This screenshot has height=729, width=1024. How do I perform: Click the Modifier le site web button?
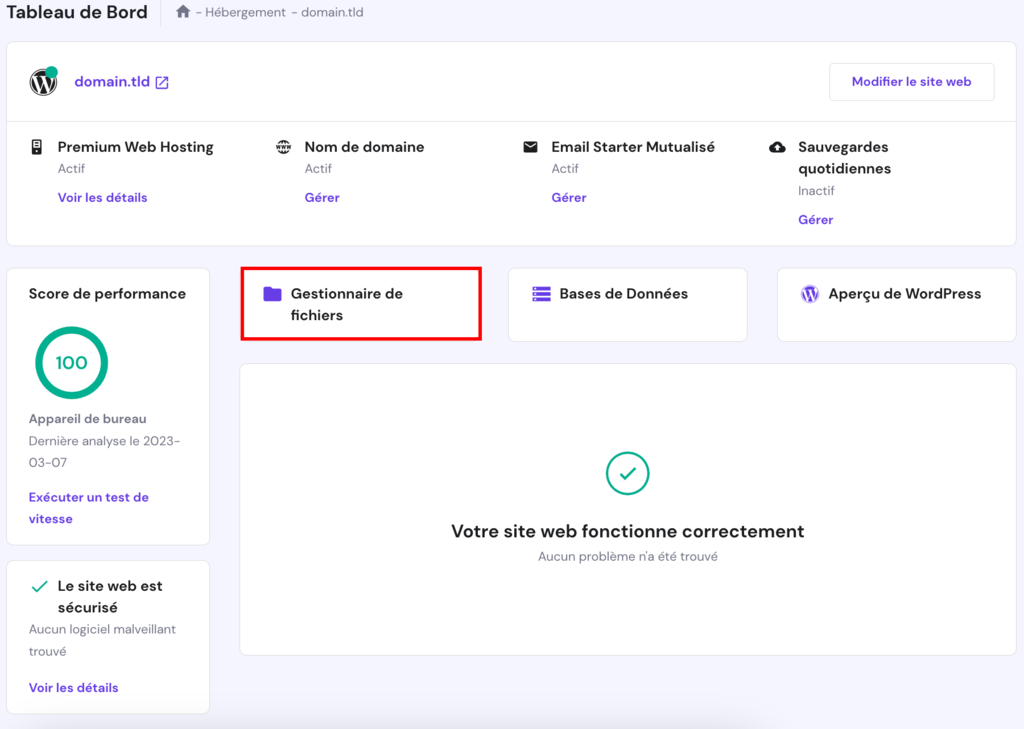tap(911, 82)
